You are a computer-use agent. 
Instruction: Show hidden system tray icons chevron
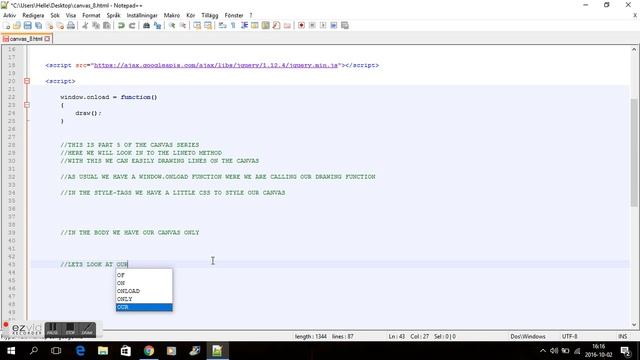tap(542, 351)
